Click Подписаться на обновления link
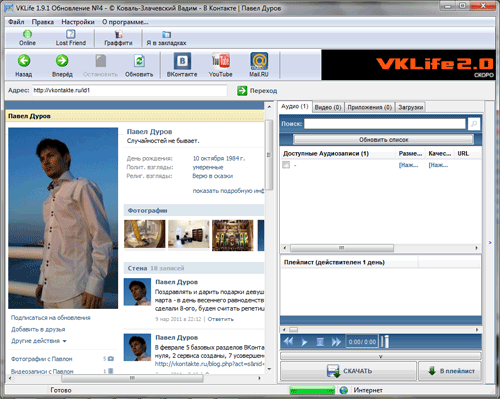This screenshot has width=500, height=399. pos(51,318)
